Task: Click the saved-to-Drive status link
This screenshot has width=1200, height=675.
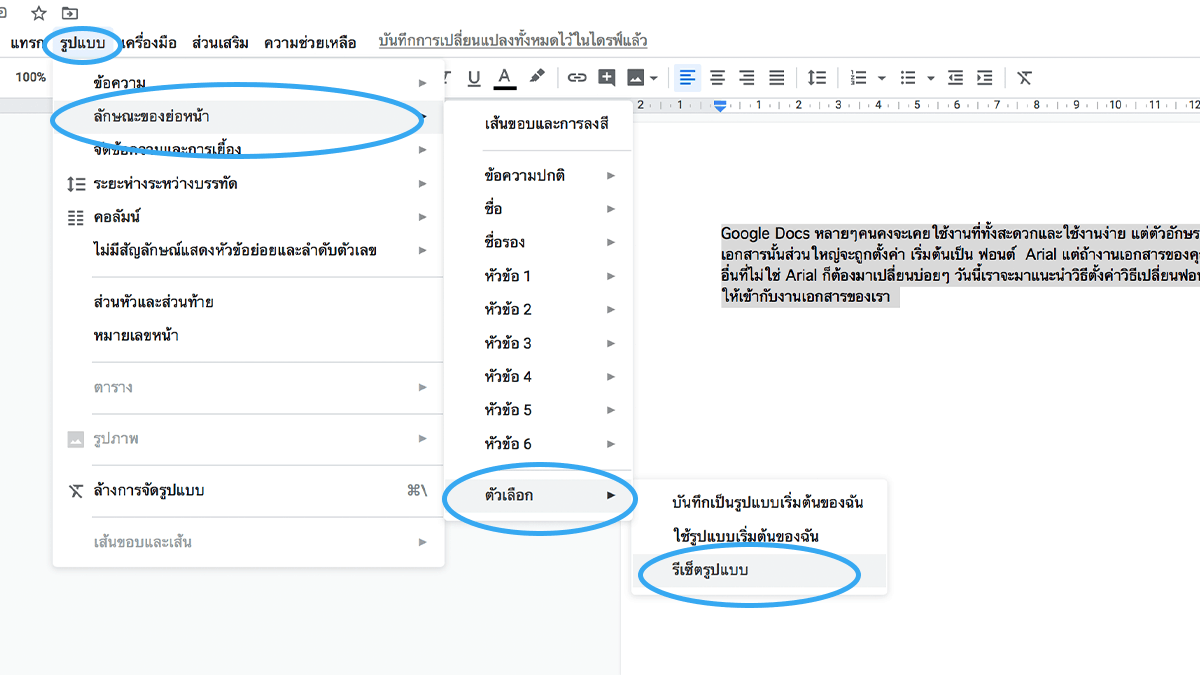Action: point(513,41)
